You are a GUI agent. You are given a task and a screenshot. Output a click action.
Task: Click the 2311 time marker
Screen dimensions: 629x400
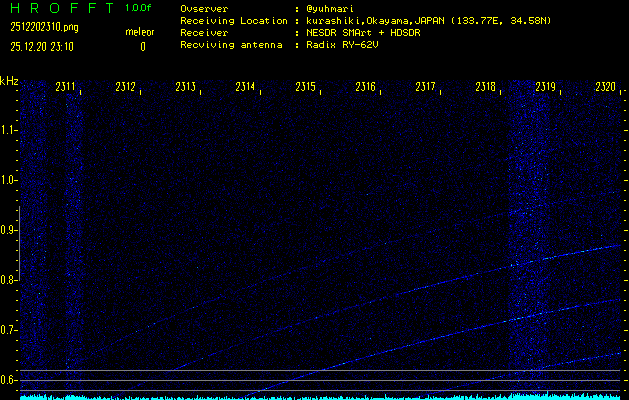(x=66, y=87)
